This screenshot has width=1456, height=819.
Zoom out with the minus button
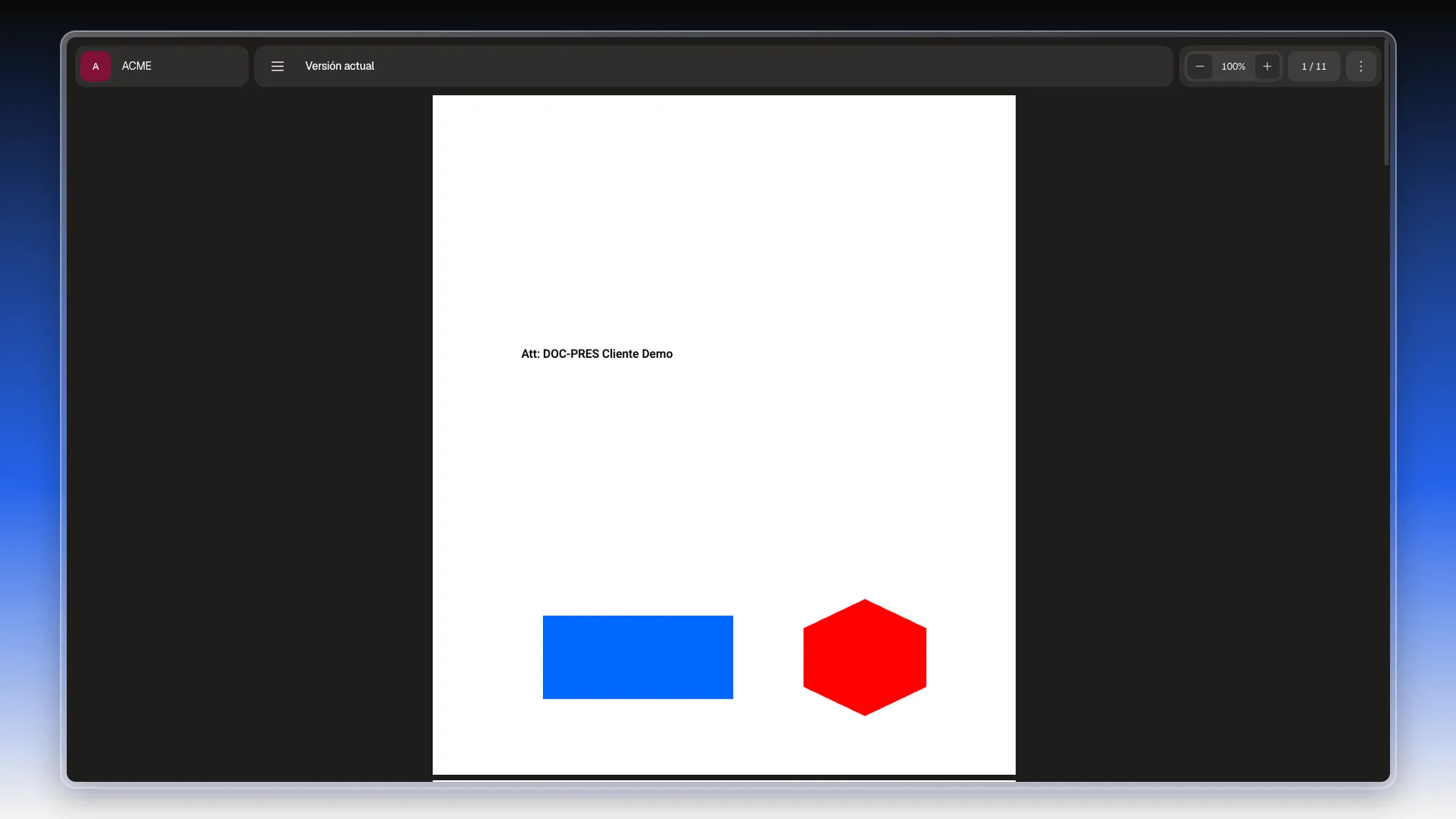[1200, 66]
